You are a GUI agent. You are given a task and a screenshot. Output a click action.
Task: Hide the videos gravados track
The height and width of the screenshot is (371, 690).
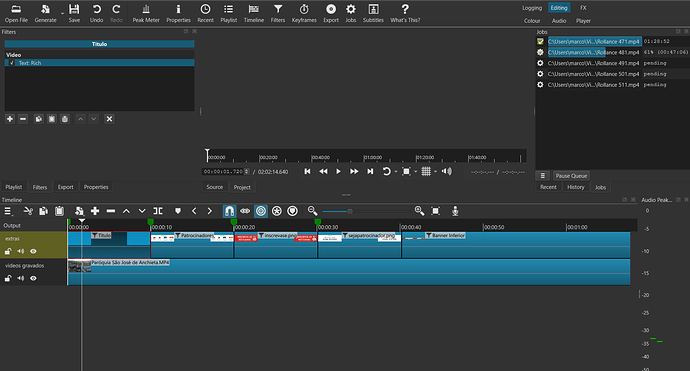click(33, 278)
